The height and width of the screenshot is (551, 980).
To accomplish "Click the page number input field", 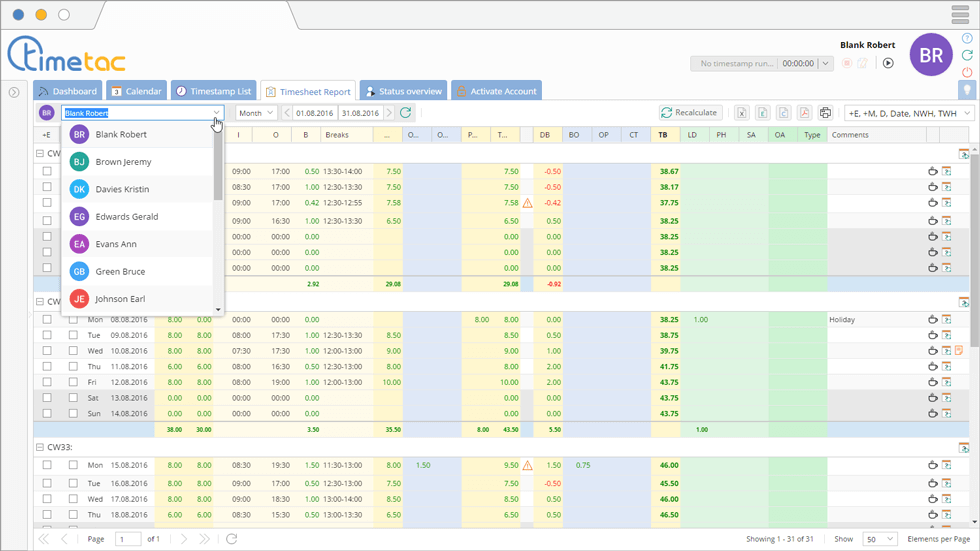I will [x=128, y=539].
